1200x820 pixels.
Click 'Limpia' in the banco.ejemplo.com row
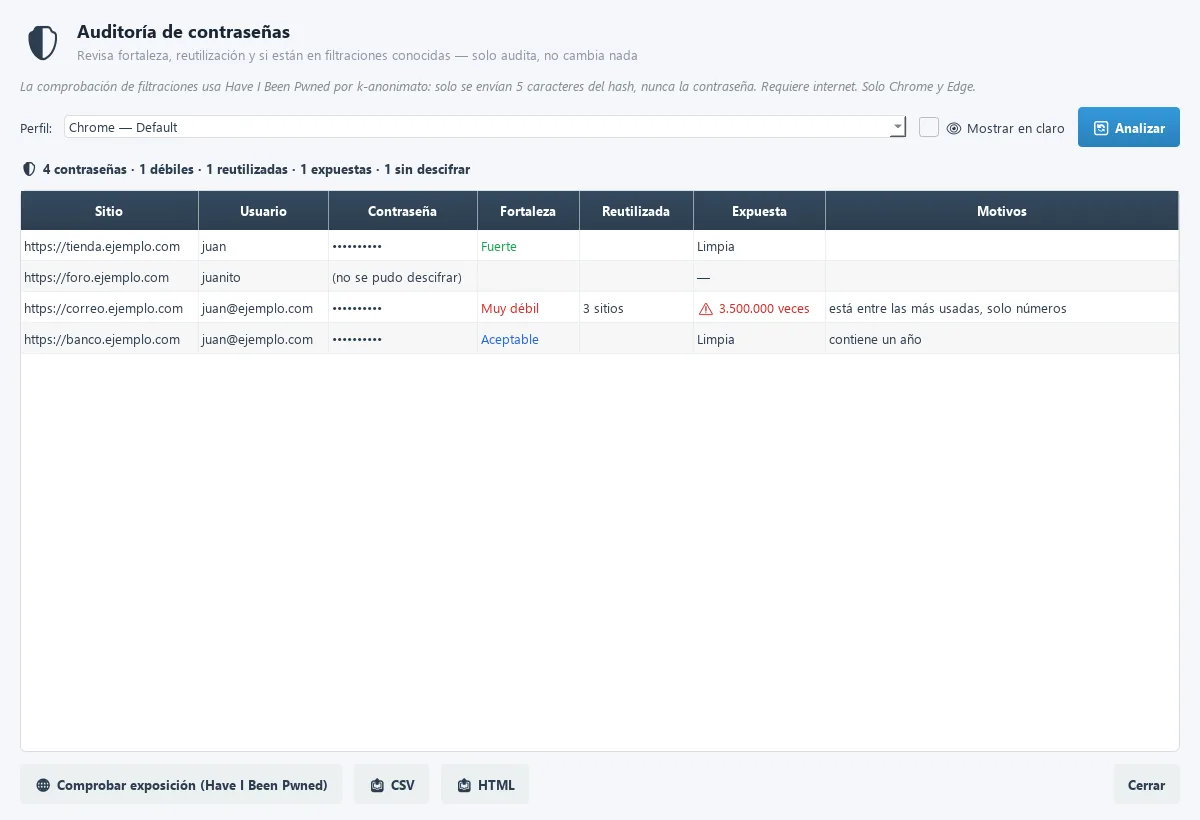click(716, 339)
